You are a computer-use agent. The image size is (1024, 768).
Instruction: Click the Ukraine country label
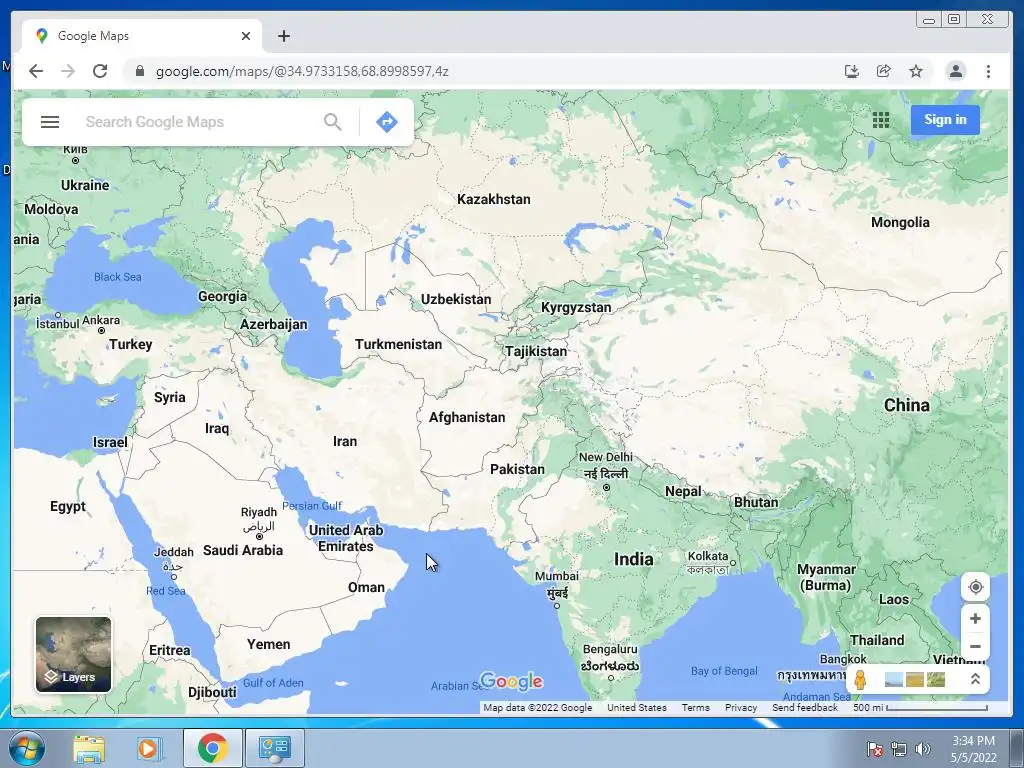tap(85, 185)
